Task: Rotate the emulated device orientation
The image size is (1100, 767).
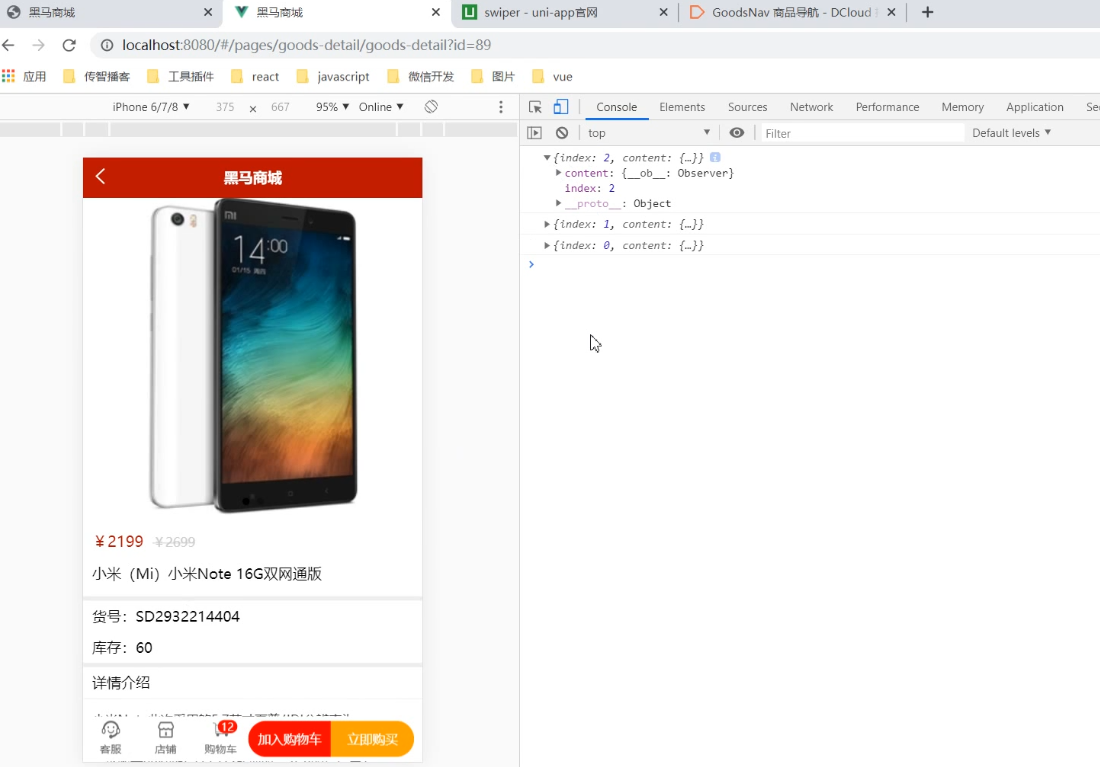Action: pos(430,106)
